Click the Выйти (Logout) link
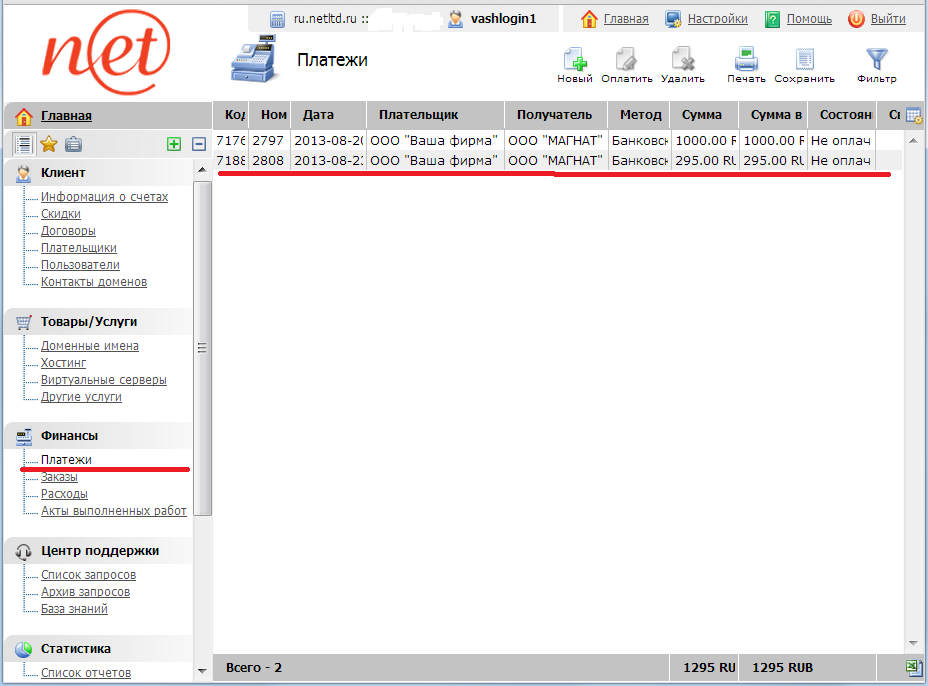928x686 pixels. (x=887, y=19)
